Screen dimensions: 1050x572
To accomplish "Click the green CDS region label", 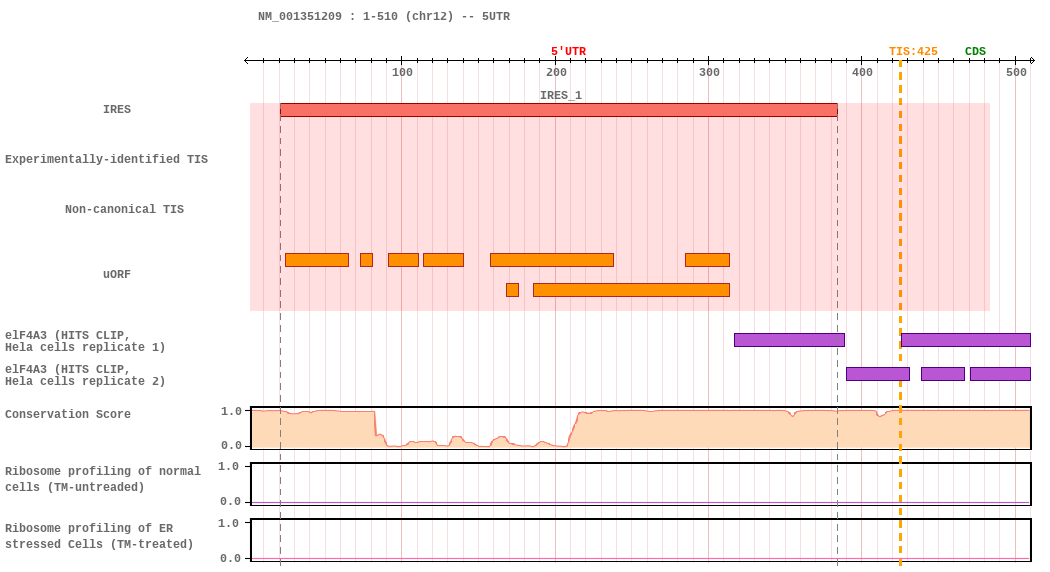I will click(975, 52).
